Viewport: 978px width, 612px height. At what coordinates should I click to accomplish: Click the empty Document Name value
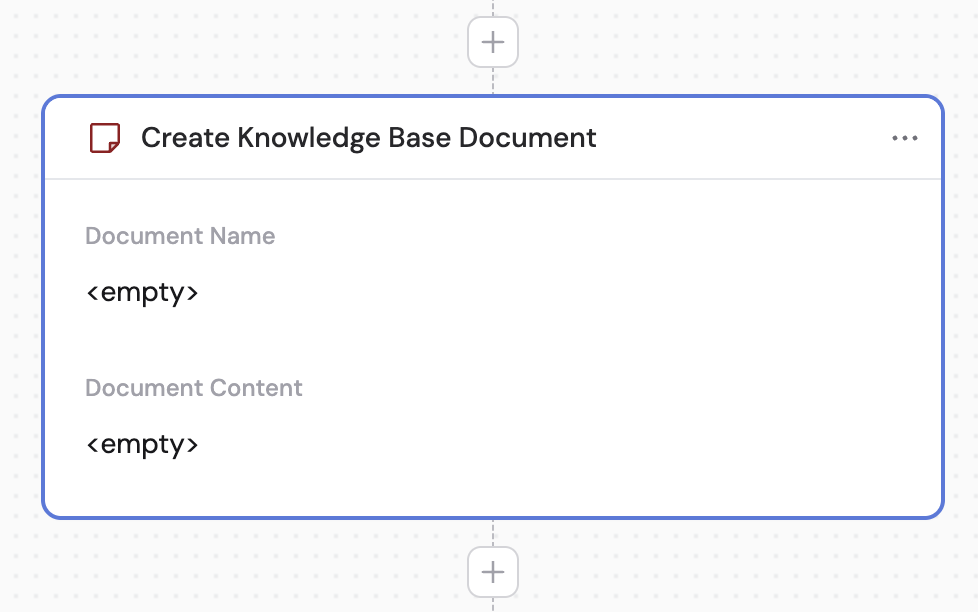pyautogui.click(x=143, y=292)
